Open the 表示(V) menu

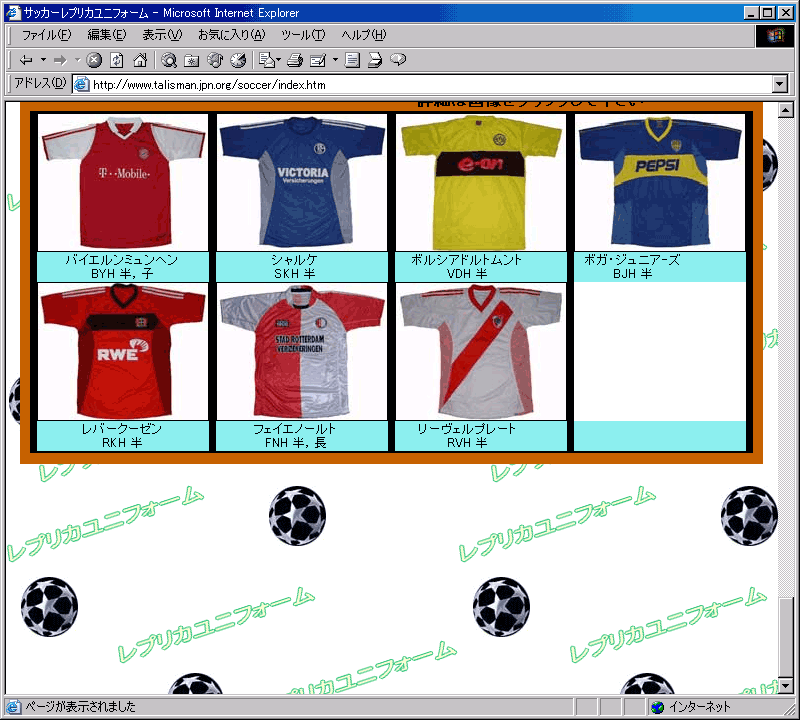[162, 35]
